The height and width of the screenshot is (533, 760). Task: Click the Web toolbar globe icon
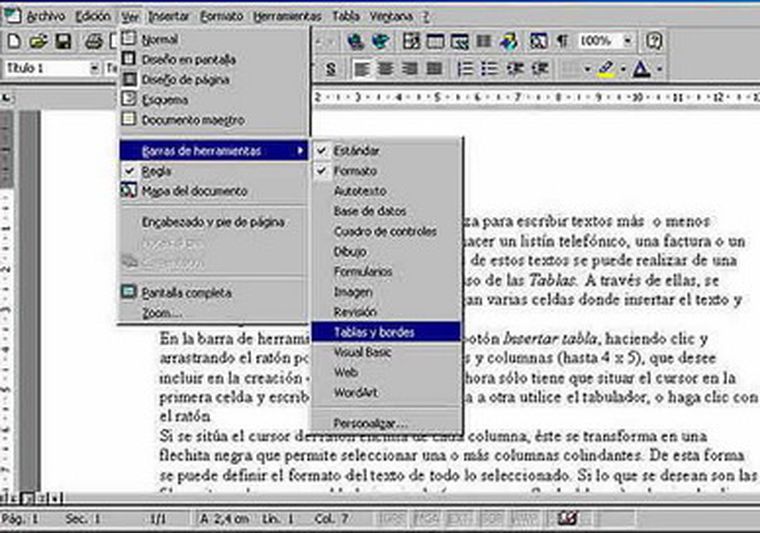(x=380, y=41)
